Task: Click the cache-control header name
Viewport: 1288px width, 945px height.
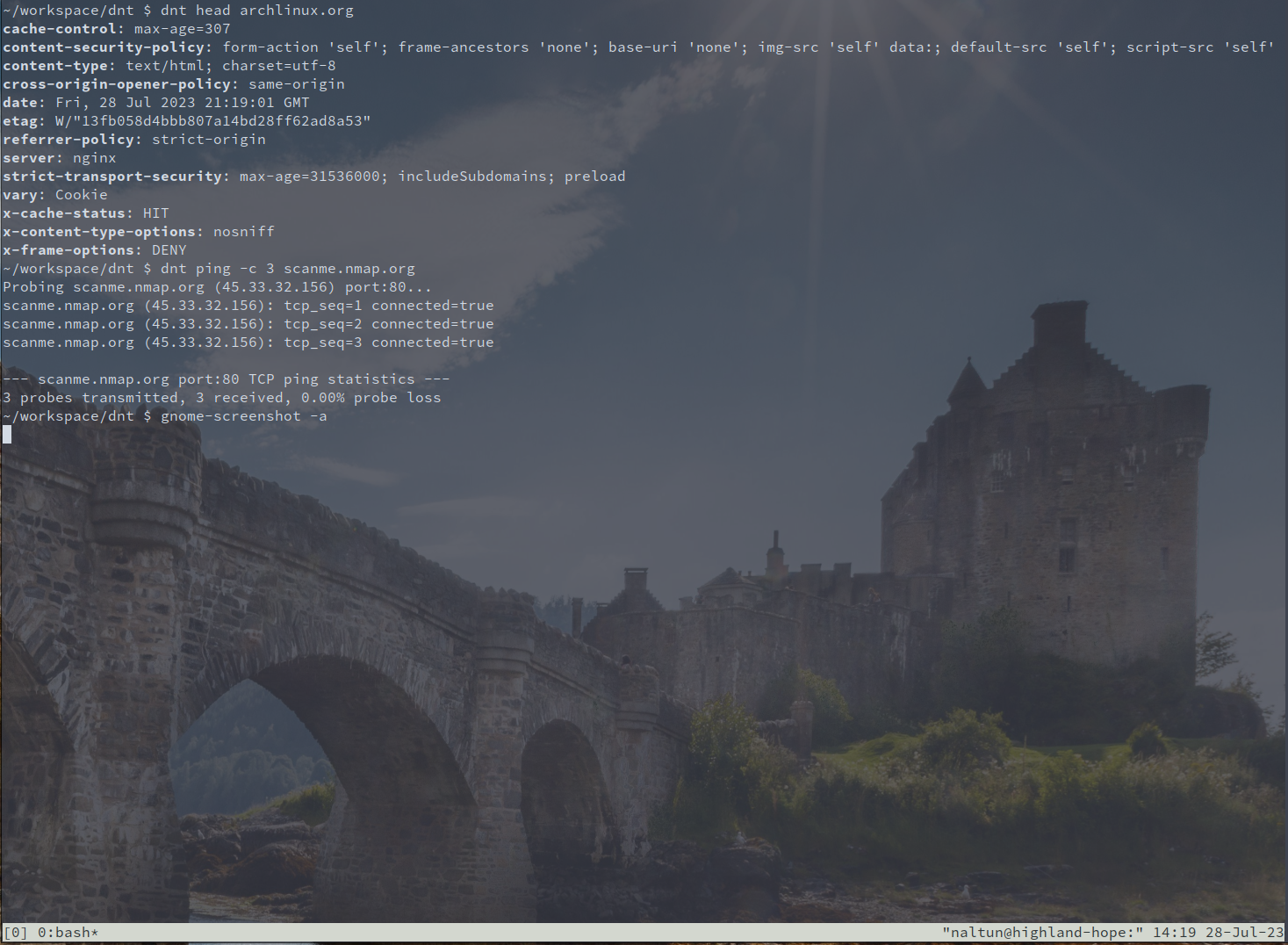Action: (59, 29)
